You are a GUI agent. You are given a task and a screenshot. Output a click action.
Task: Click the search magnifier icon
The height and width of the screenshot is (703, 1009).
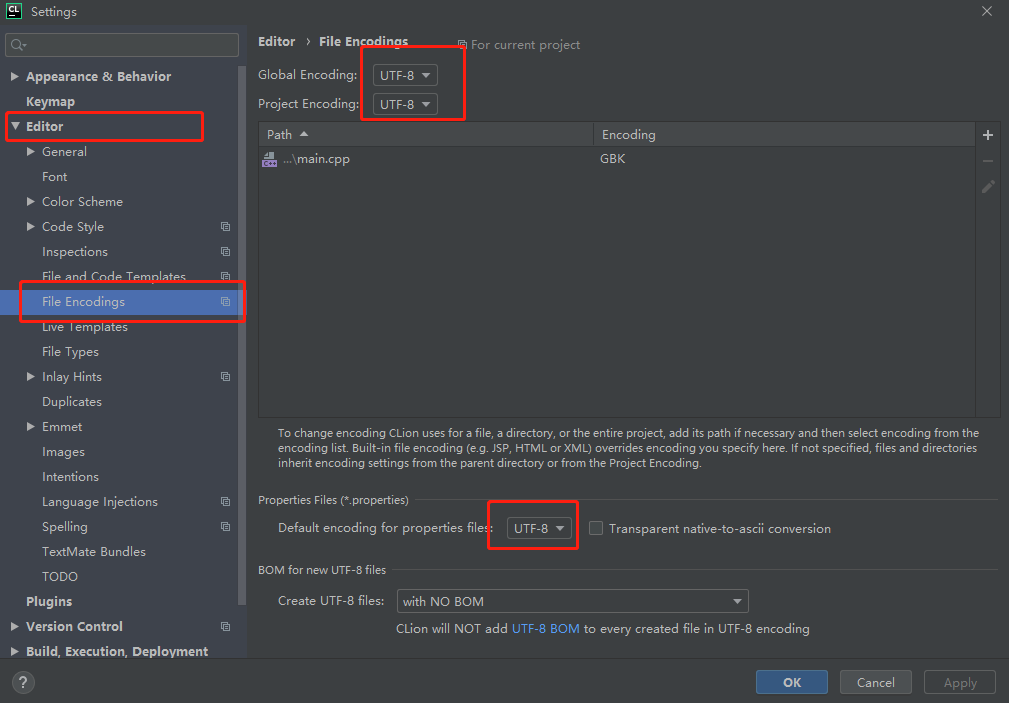[17, 44]
